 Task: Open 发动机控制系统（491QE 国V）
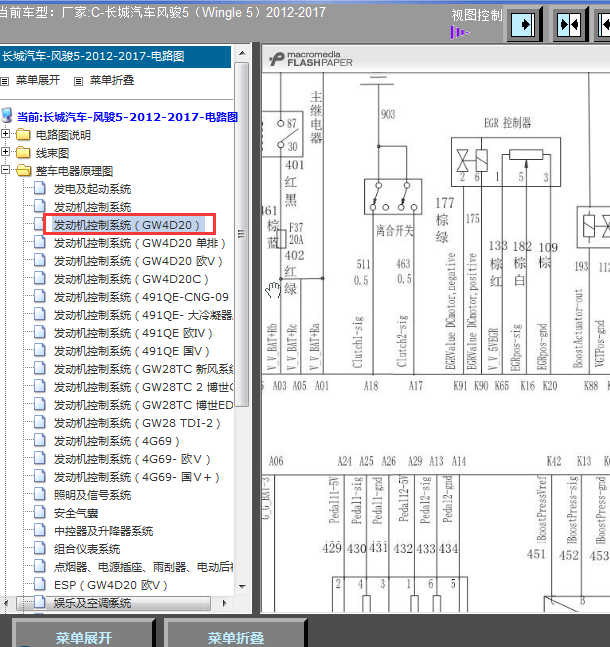coord(132,351)
